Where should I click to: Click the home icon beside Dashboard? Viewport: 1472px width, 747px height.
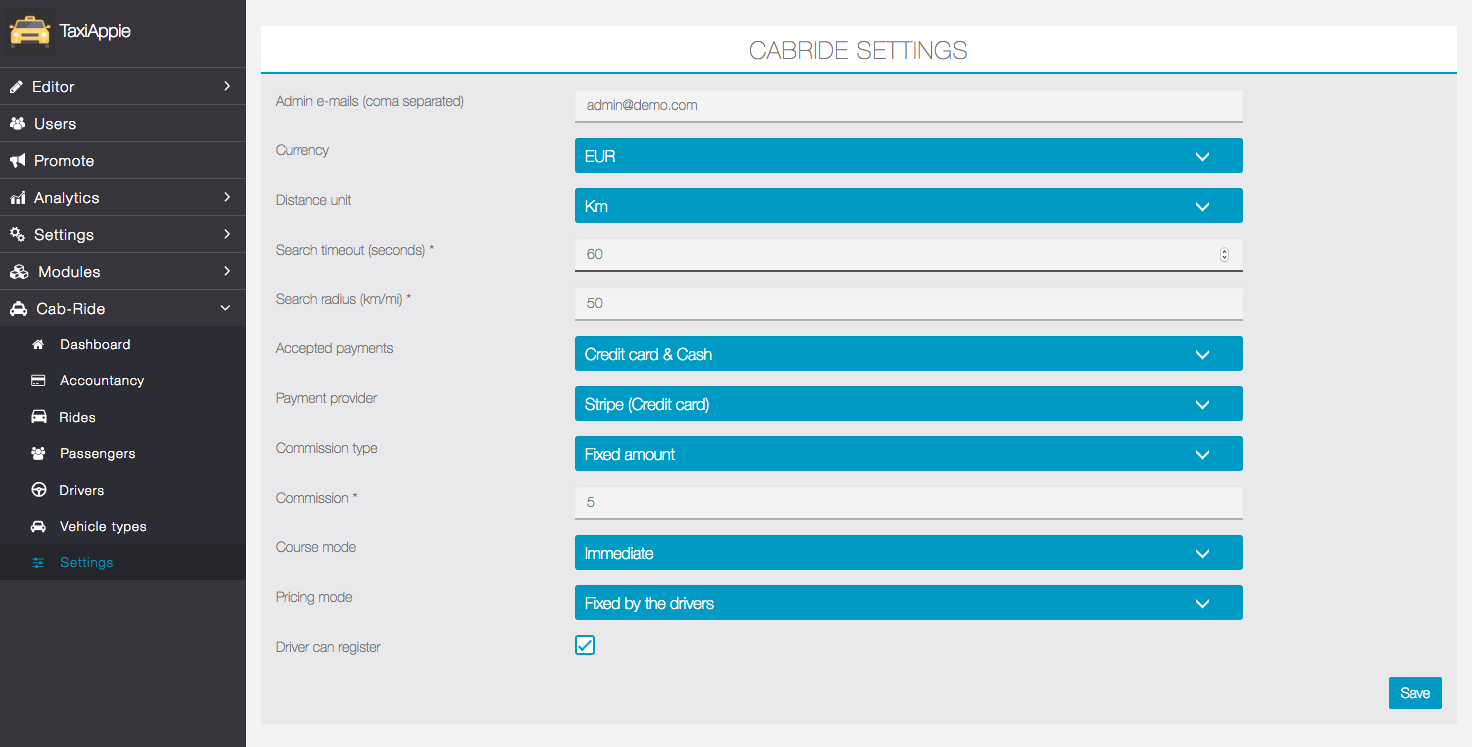(x=38, y=345)
